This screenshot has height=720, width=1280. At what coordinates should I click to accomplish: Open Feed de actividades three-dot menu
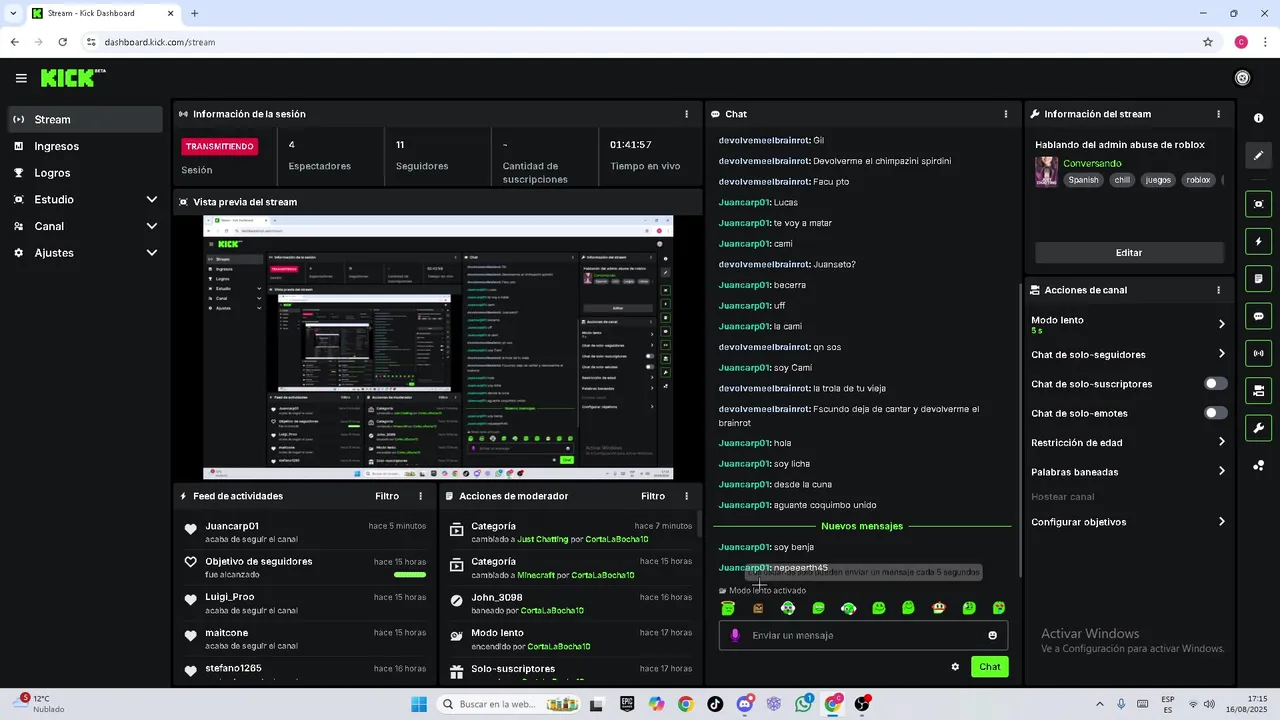tap(420, 496)
